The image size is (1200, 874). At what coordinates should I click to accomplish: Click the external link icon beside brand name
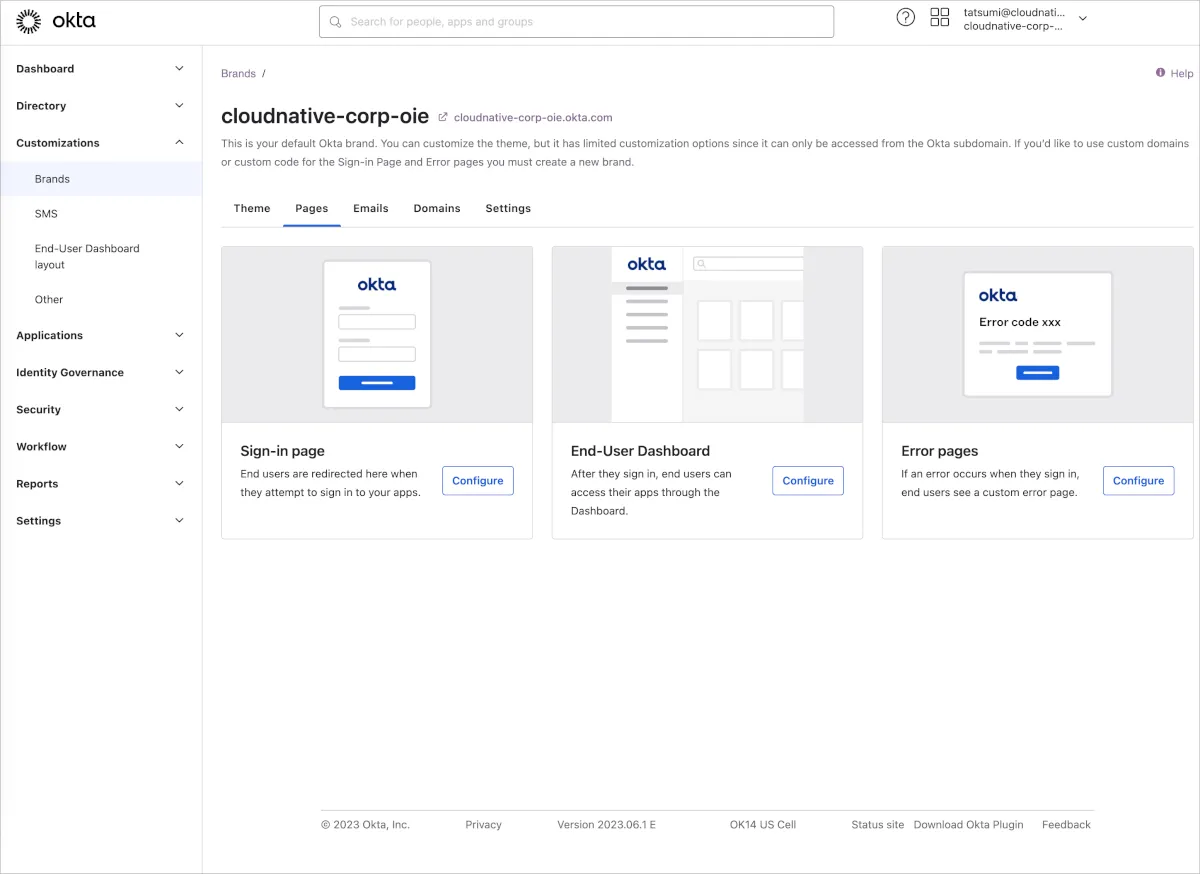443,117
